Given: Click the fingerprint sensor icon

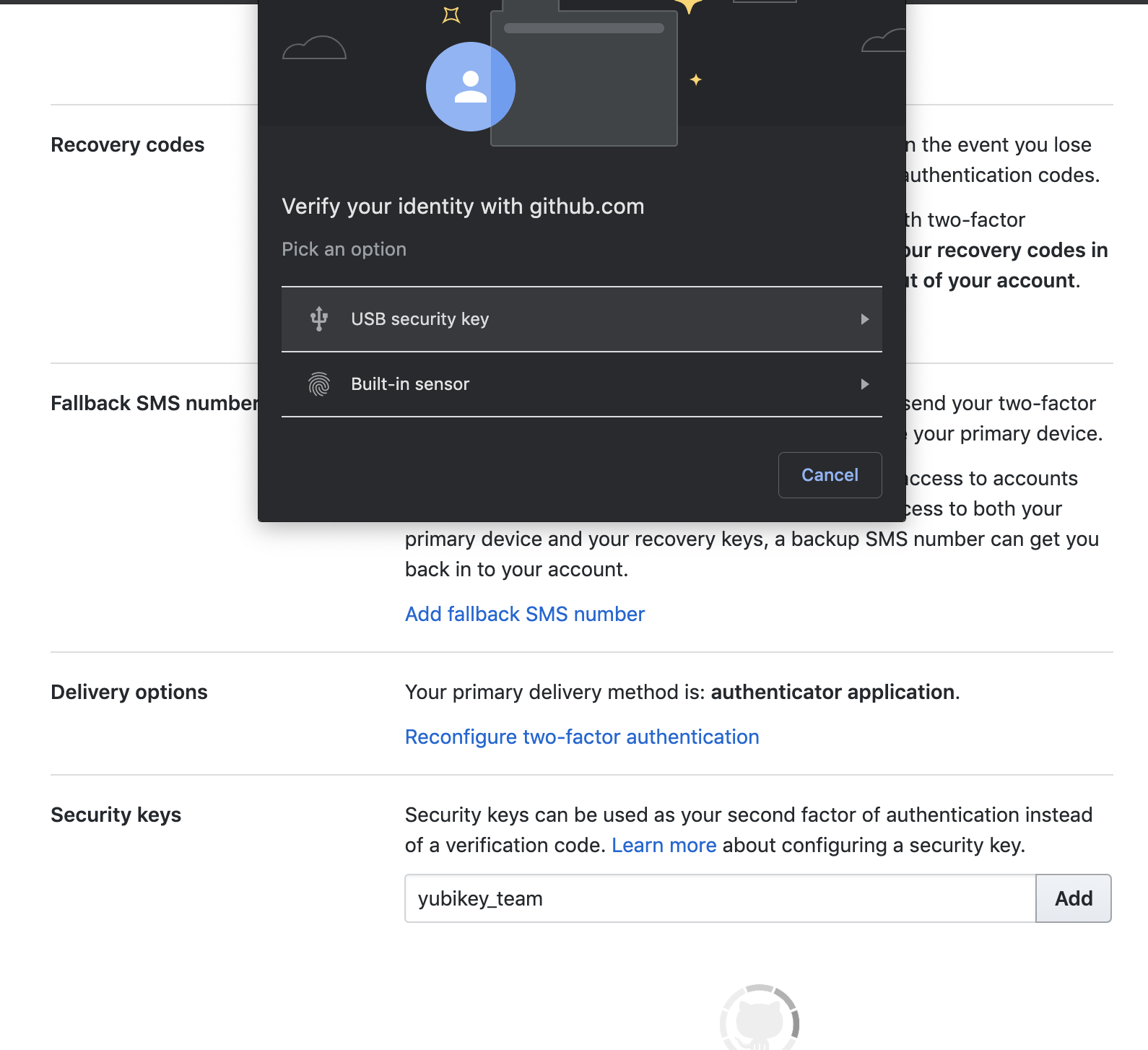Looking at the screenshot, I should click(318, 384).
